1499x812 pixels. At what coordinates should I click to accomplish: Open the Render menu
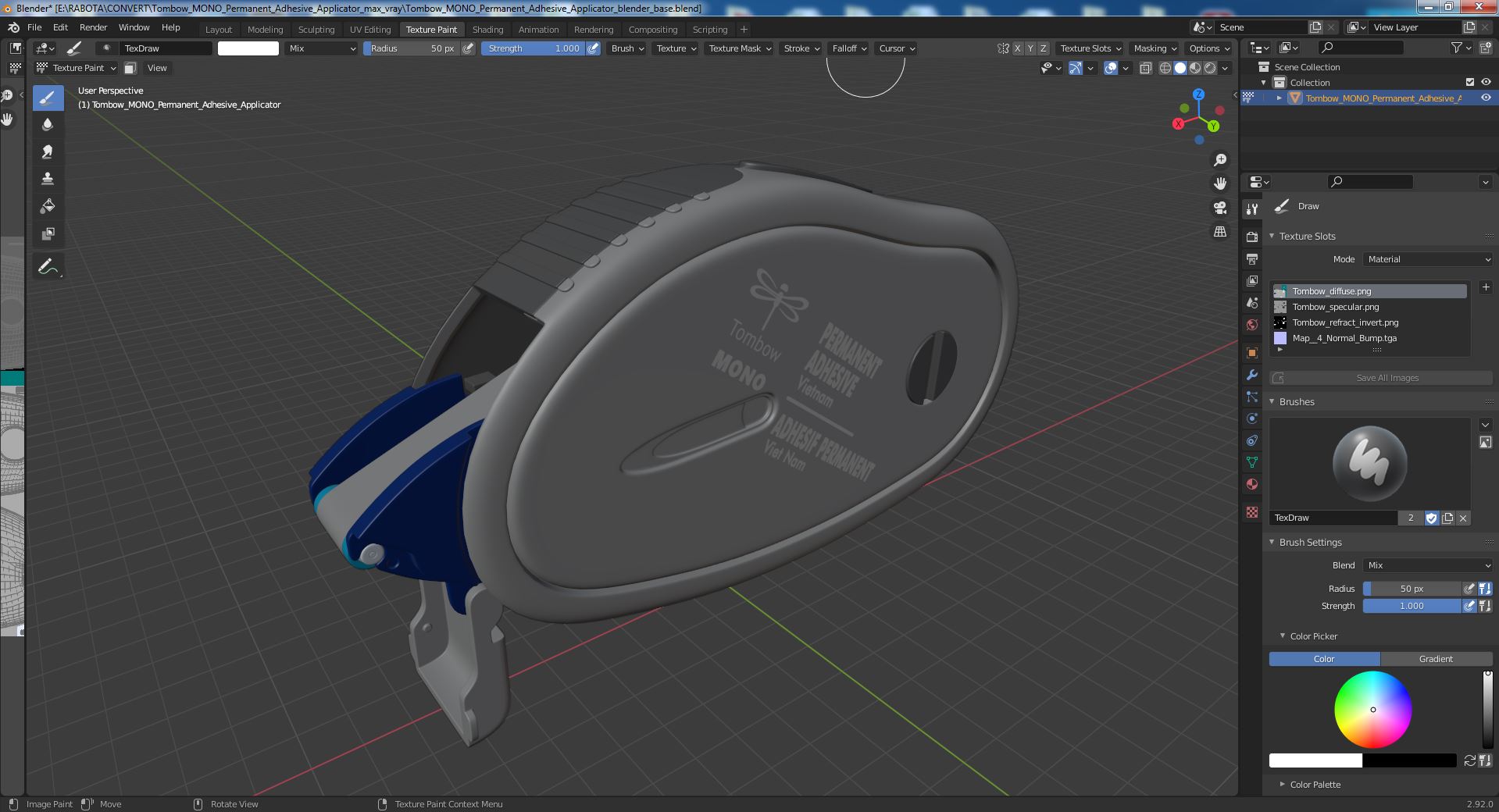(x=94, y=27)
